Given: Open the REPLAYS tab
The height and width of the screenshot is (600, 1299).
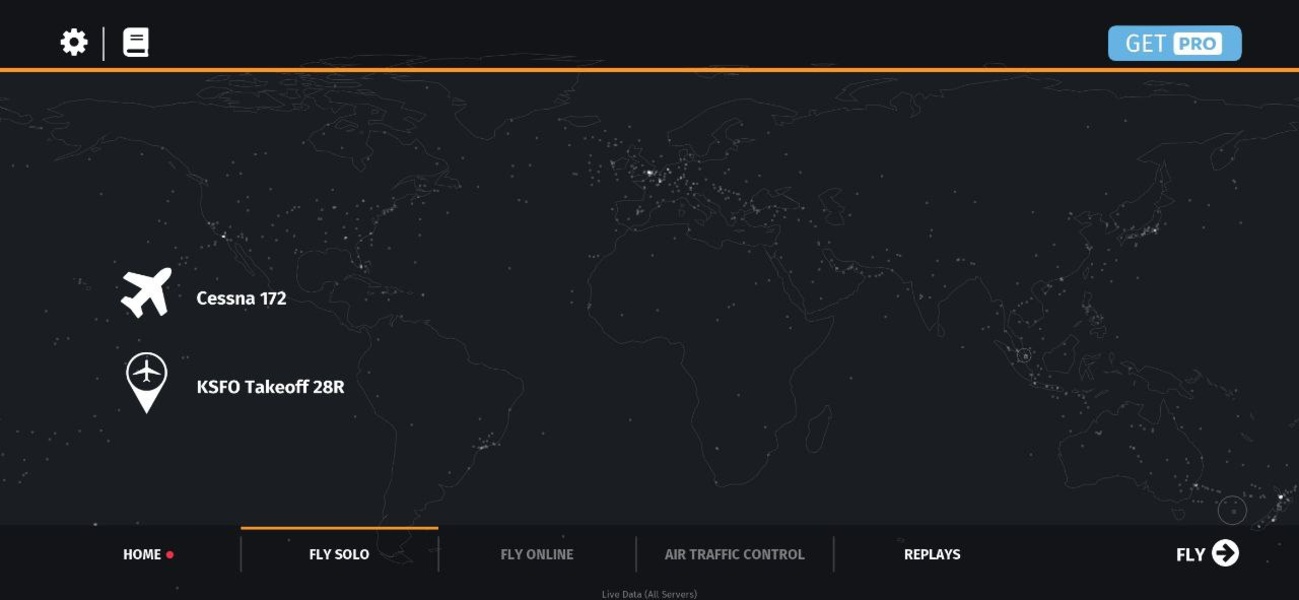Looking at the screenshot, I should click(x=932, y=555).
